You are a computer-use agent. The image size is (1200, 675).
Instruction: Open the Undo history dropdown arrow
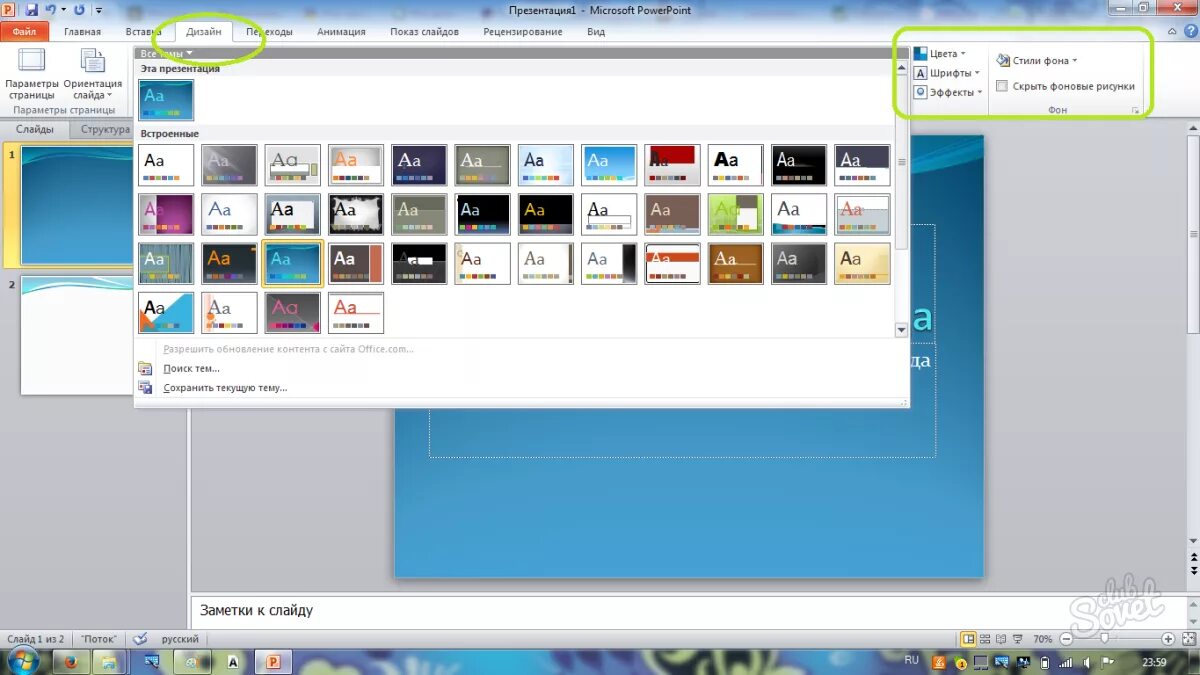[63, 10]
